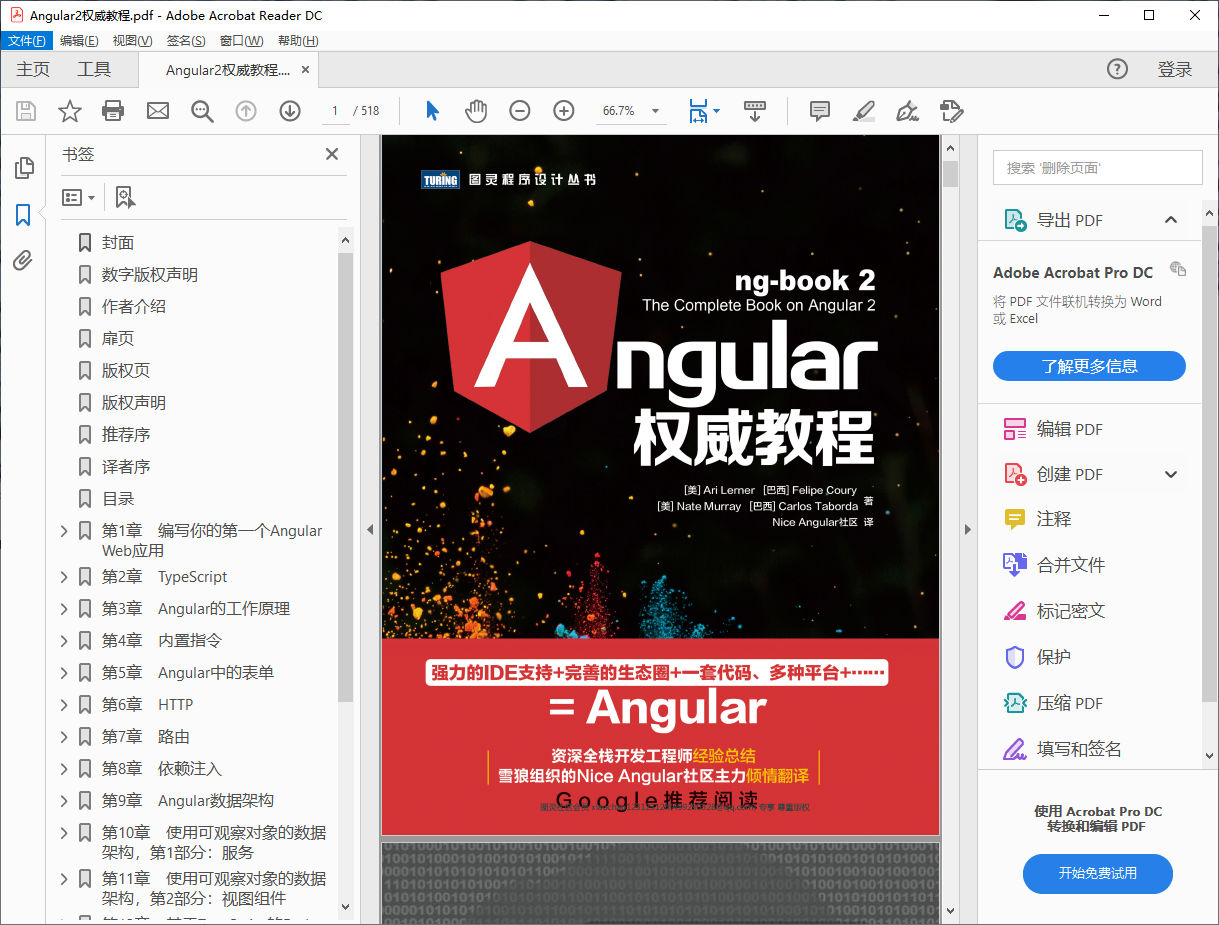This screenshot has width=1219, height=925.
Task: Print the document using printer icon
Action: (x=113, y=111)
